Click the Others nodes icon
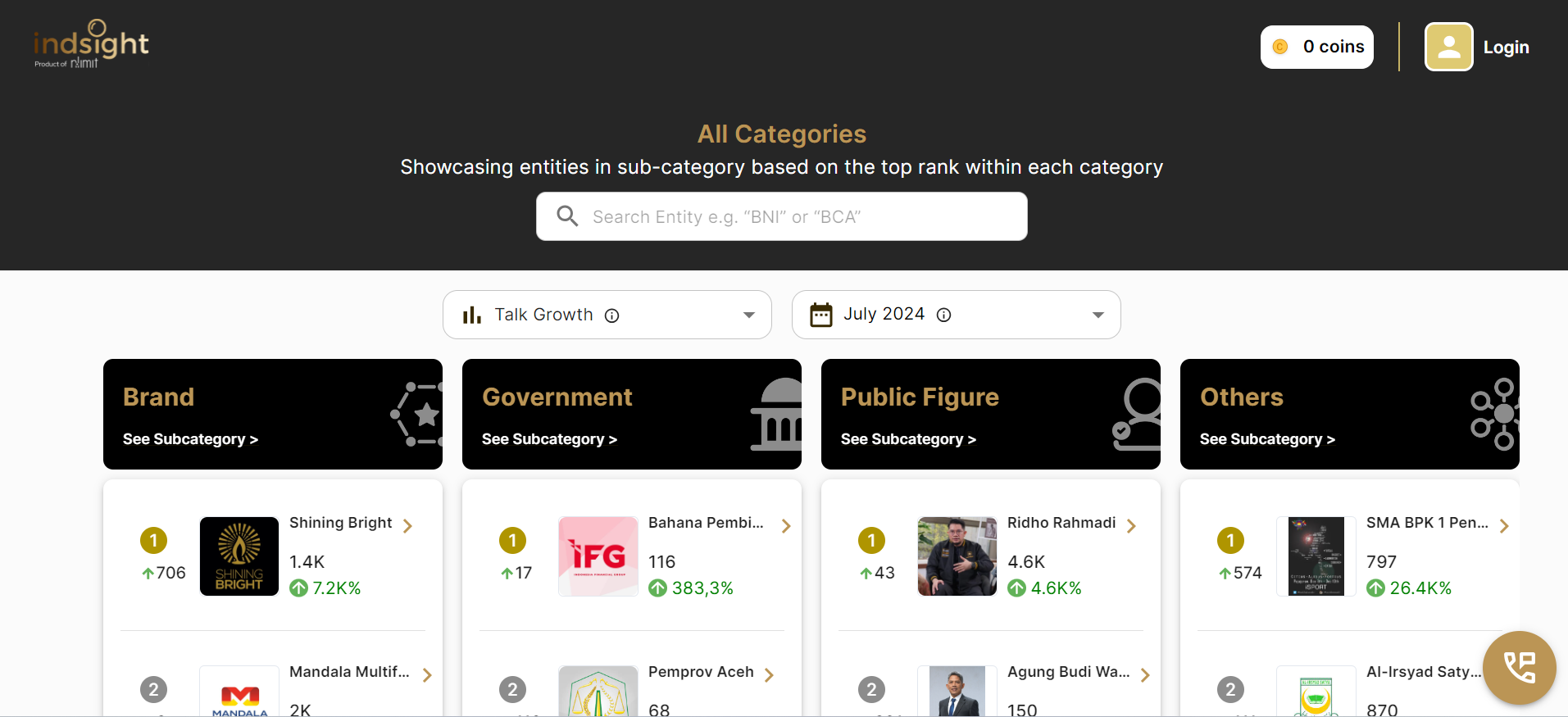The width and height of the screenshot is (1568, 717). 1495,415
